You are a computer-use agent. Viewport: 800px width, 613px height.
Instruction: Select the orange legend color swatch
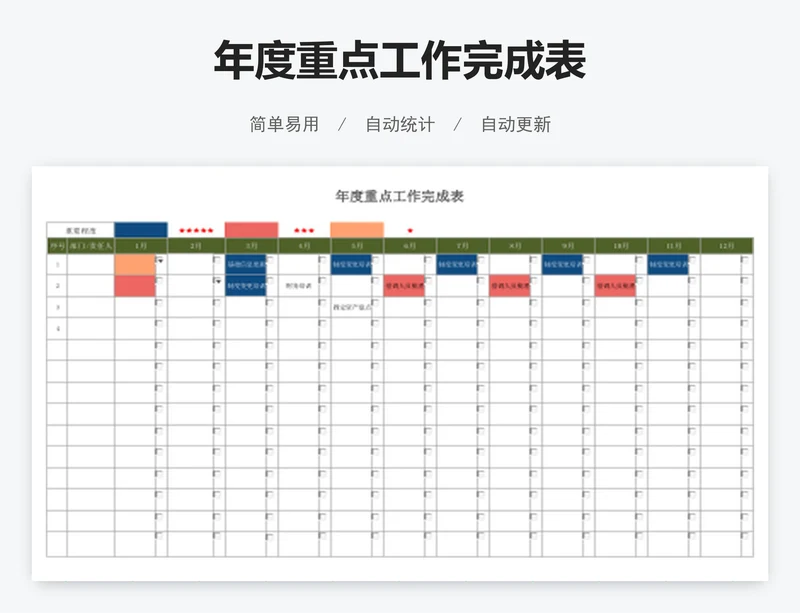click(357, 230)
